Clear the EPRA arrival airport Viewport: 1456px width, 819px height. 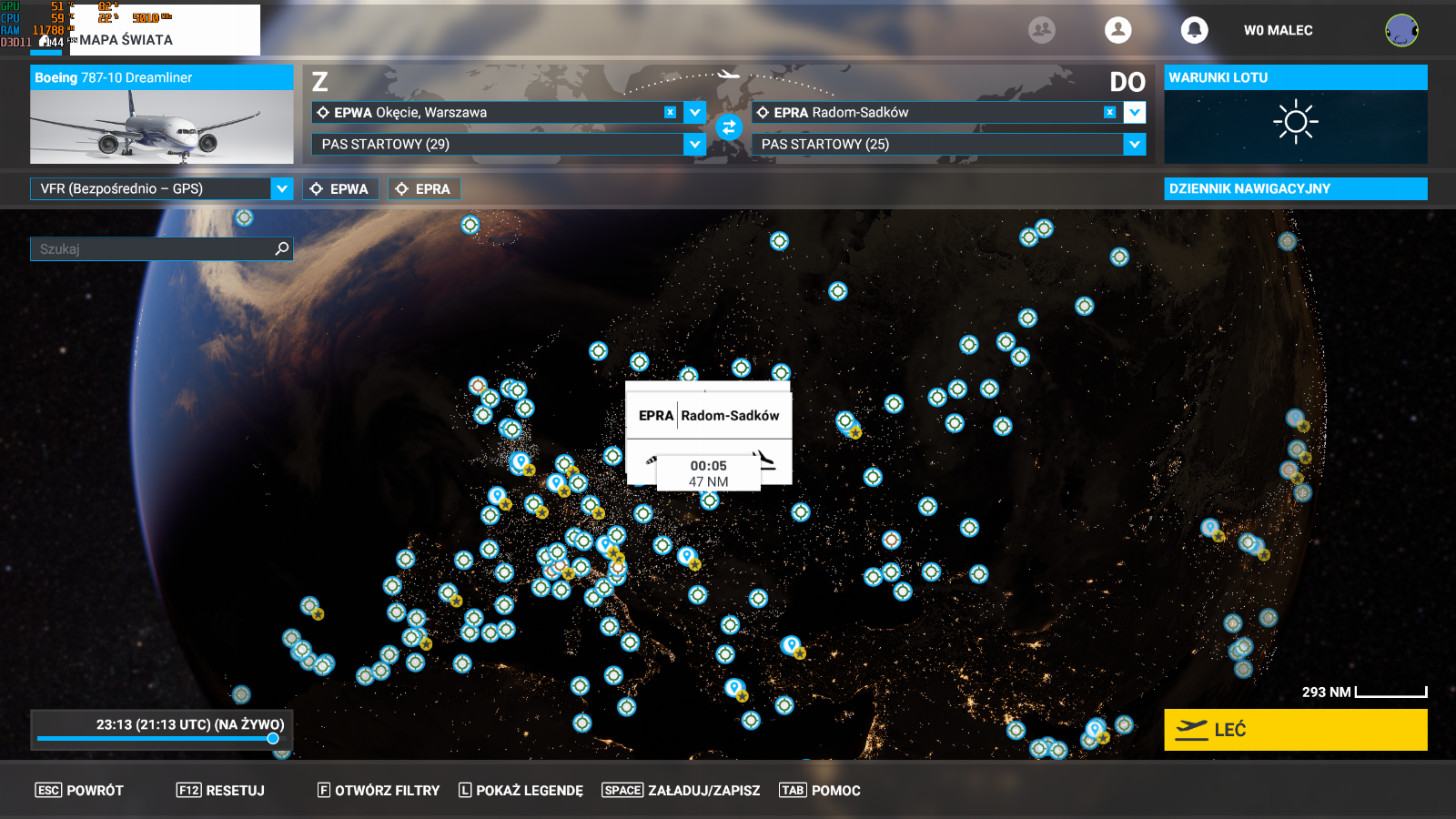pos(1109,112)
